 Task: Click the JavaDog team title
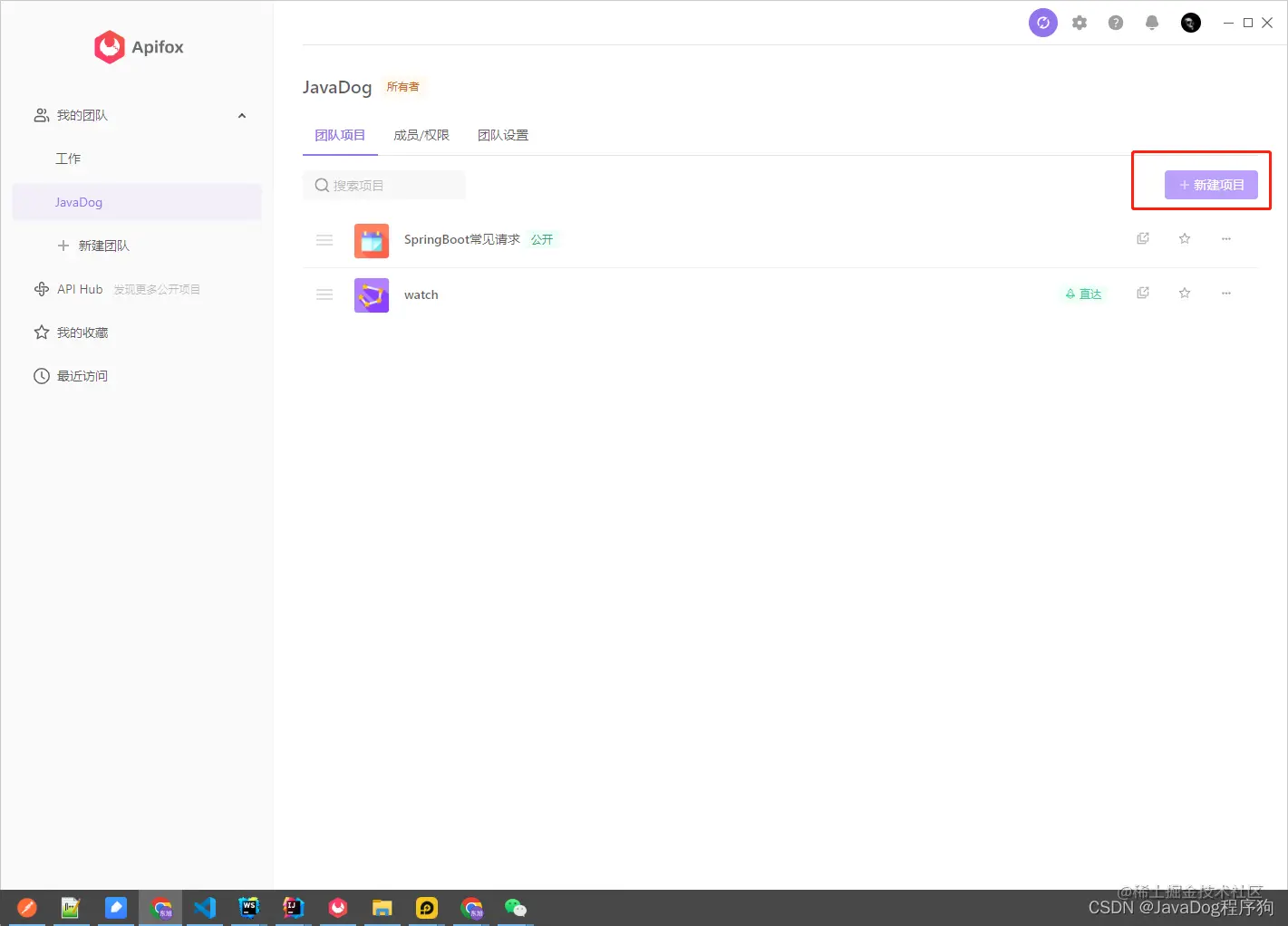(x=337, y=87)
